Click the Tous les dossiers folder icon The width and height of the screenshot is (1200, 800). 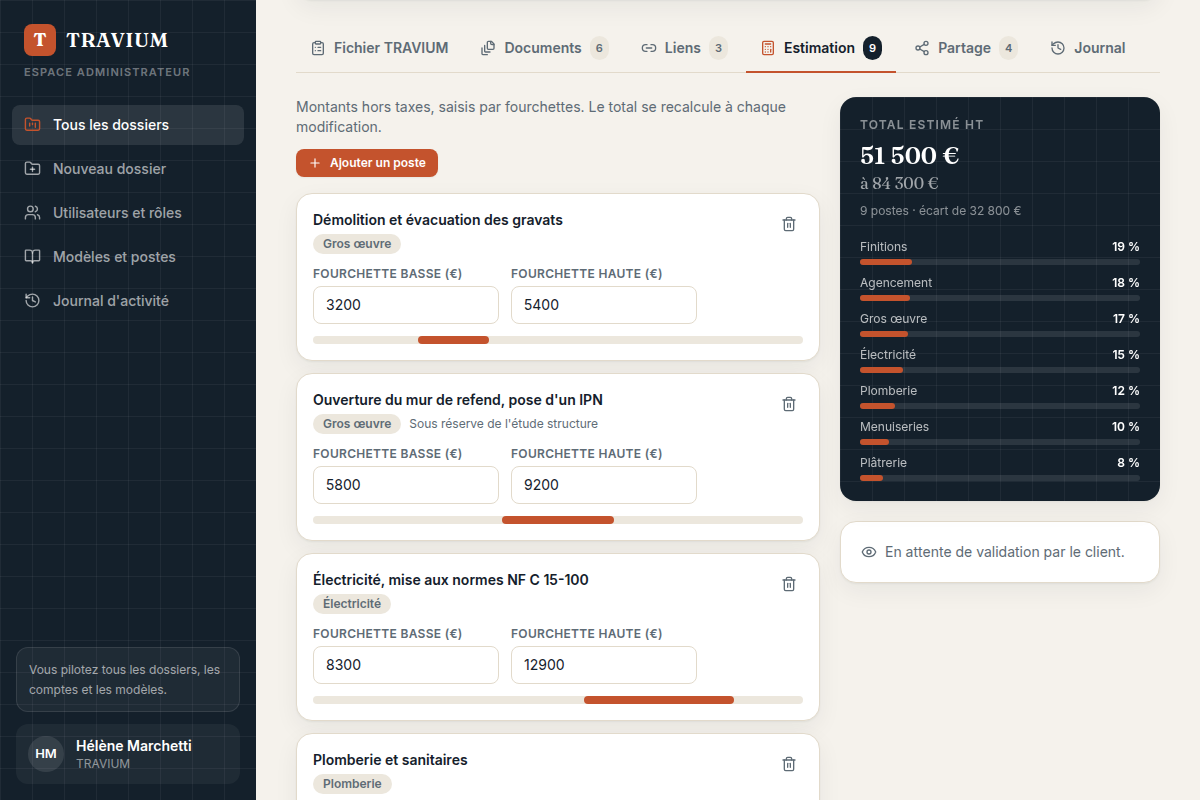click(x=33, y=125)
